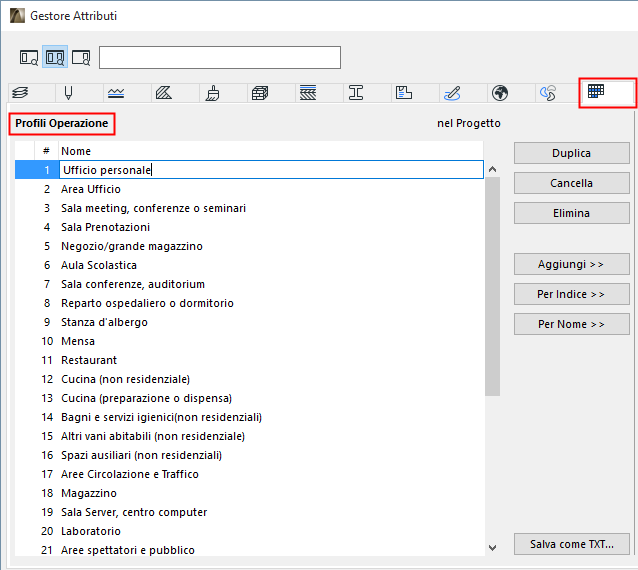
Task: Open the Markup Styles tab
Action: tap(452, 93)
